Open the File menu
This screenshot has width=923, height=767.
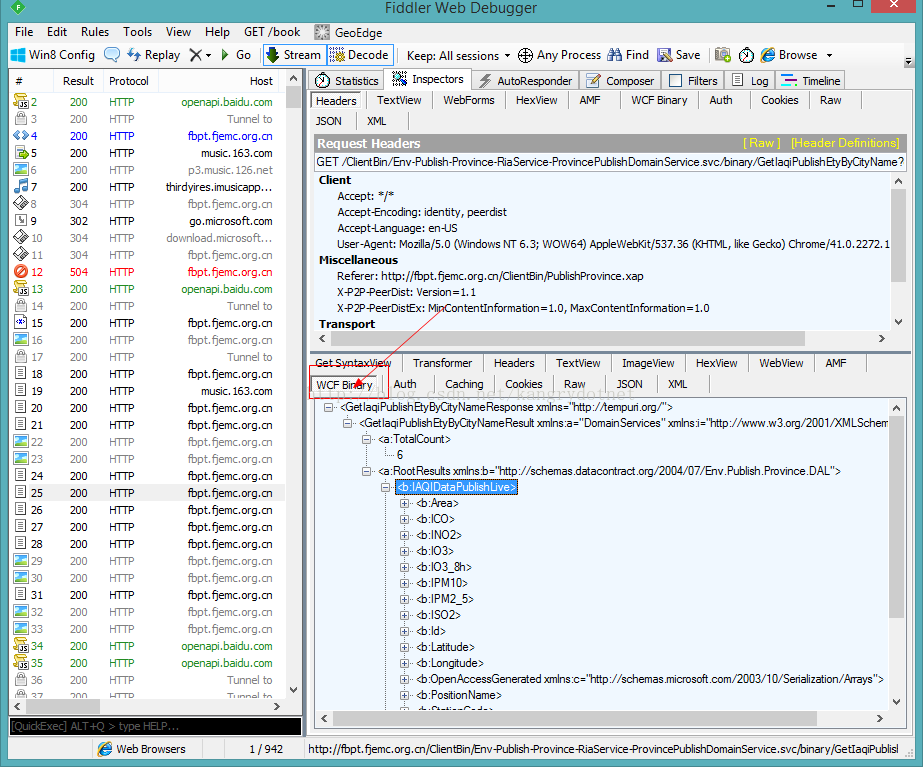[24, 32]
